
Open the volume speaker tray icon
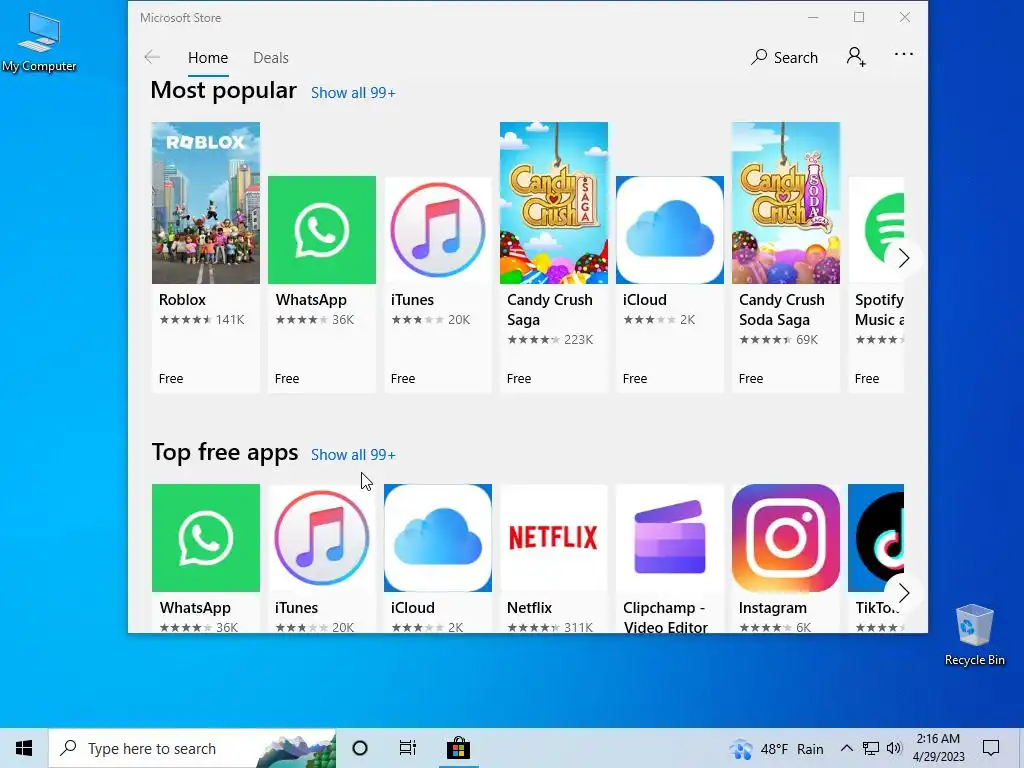894,748
